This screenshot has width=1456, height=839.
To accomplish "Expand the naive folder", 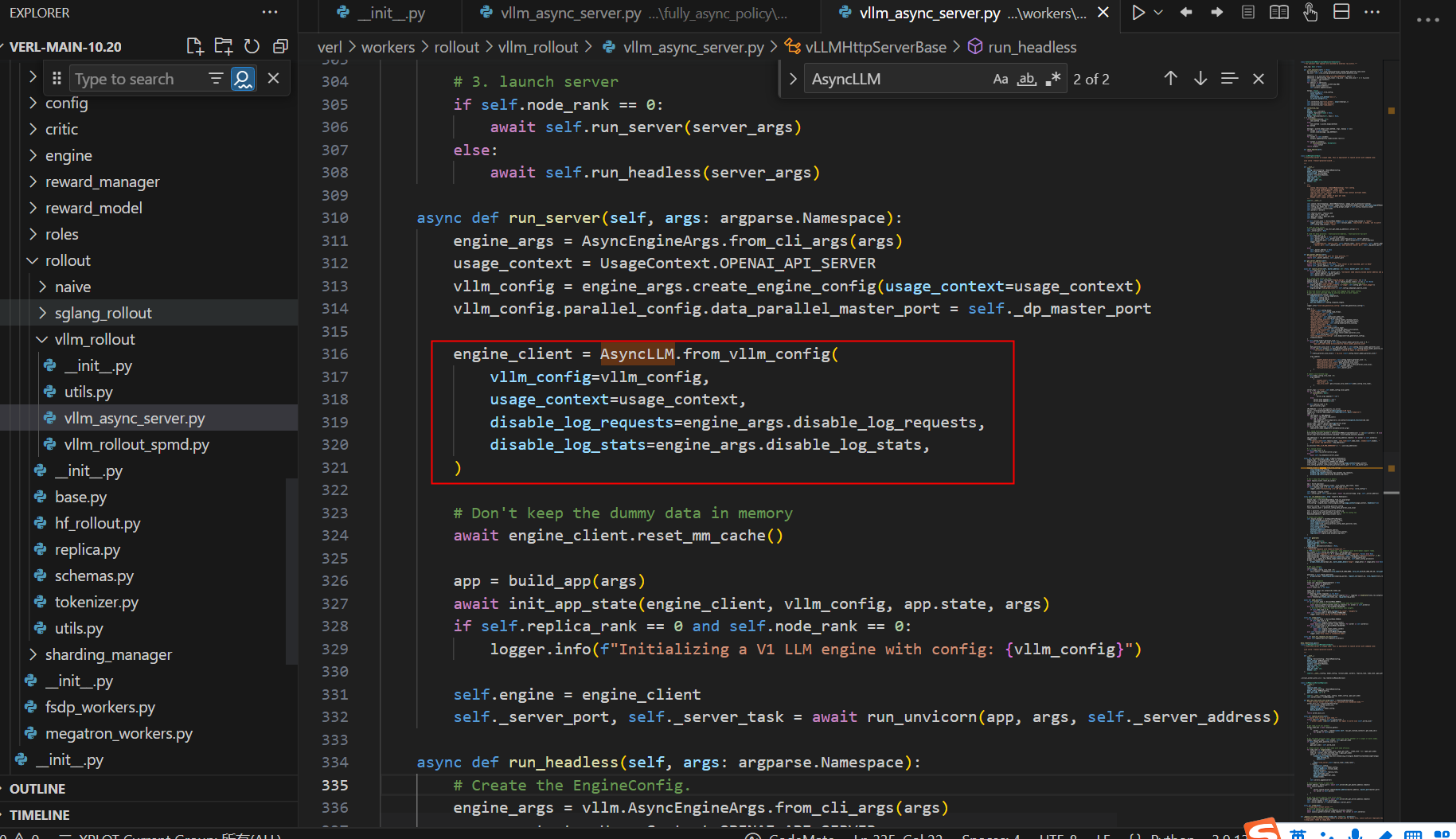I will pyautogui.click(x=42, y=287).
